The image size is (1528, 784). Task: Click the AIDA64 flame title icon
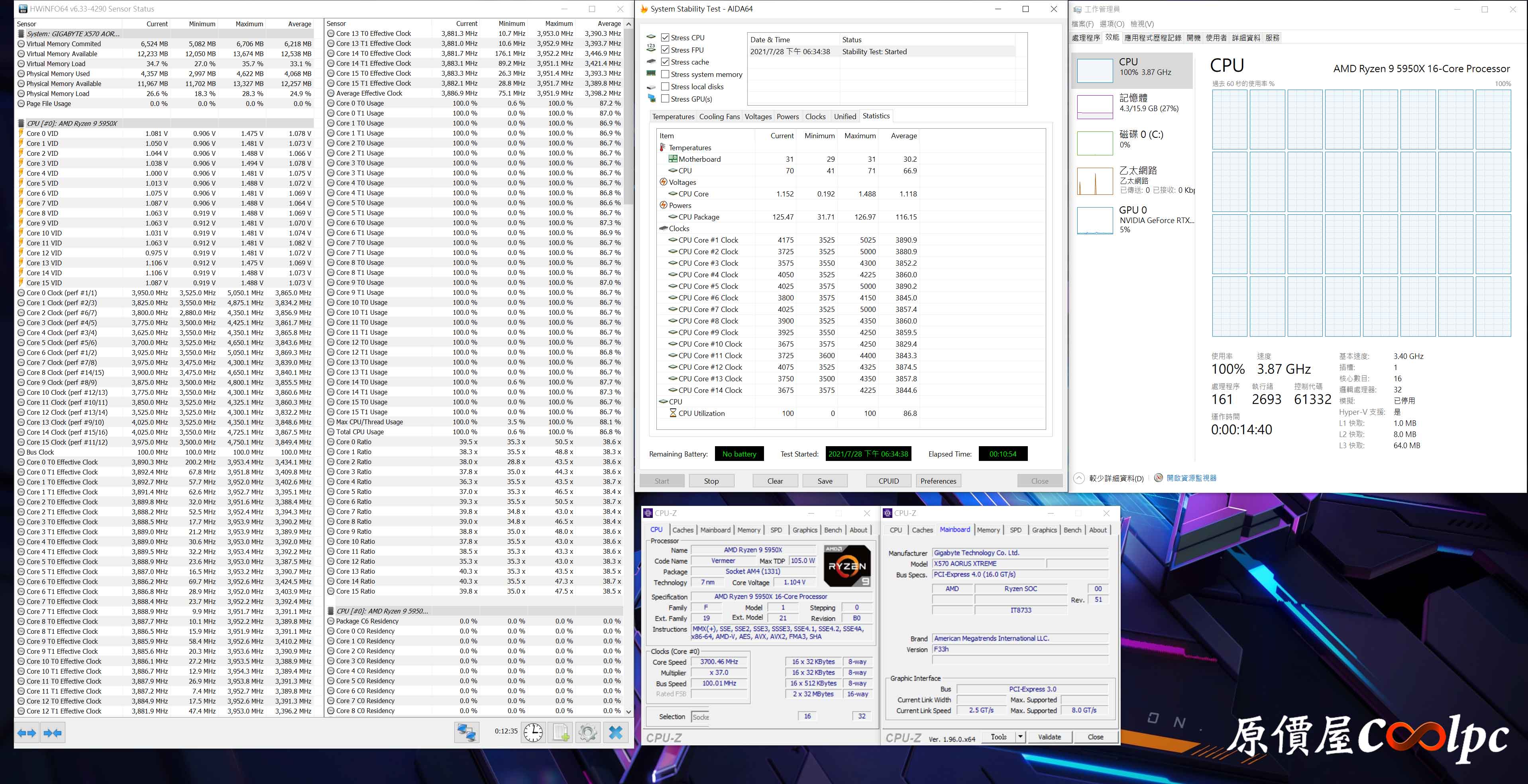tap(644, 9)
